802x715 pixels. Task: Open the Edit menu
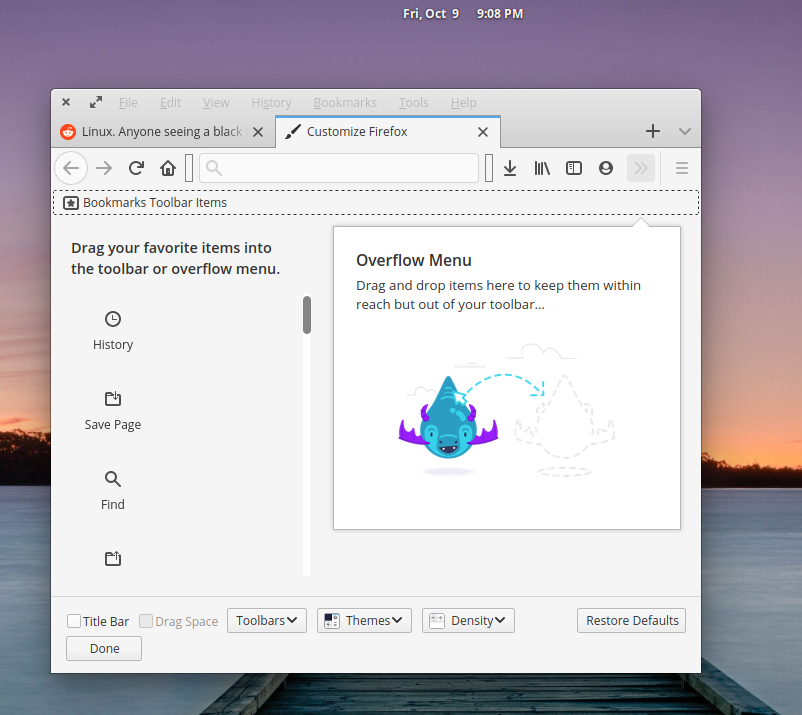coord(170,103)
